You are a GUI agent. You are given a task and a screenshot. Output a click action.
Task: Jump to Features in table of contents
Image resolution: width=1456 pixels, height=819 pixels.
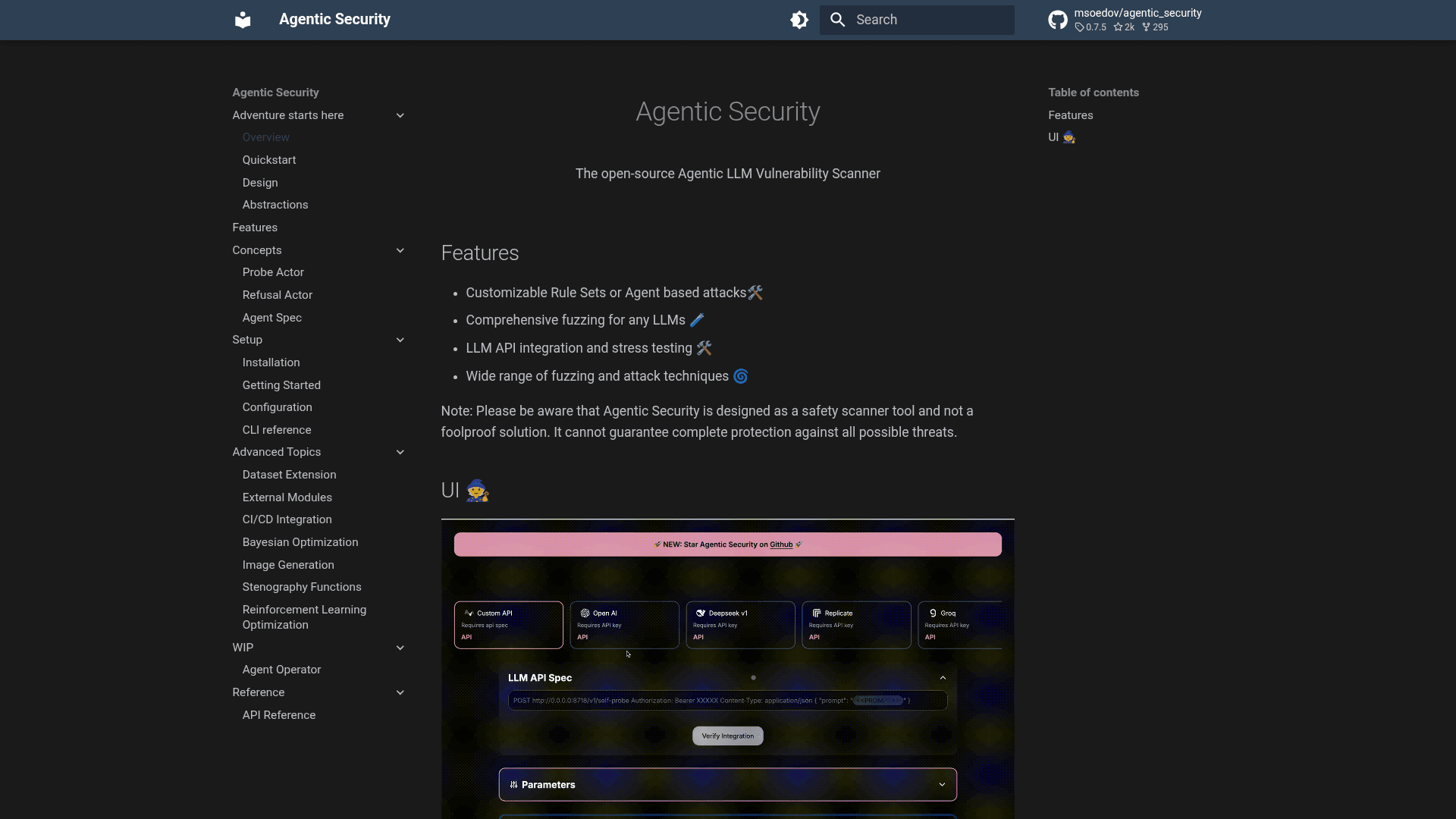pyautogui.click(x=1071, y=115)
